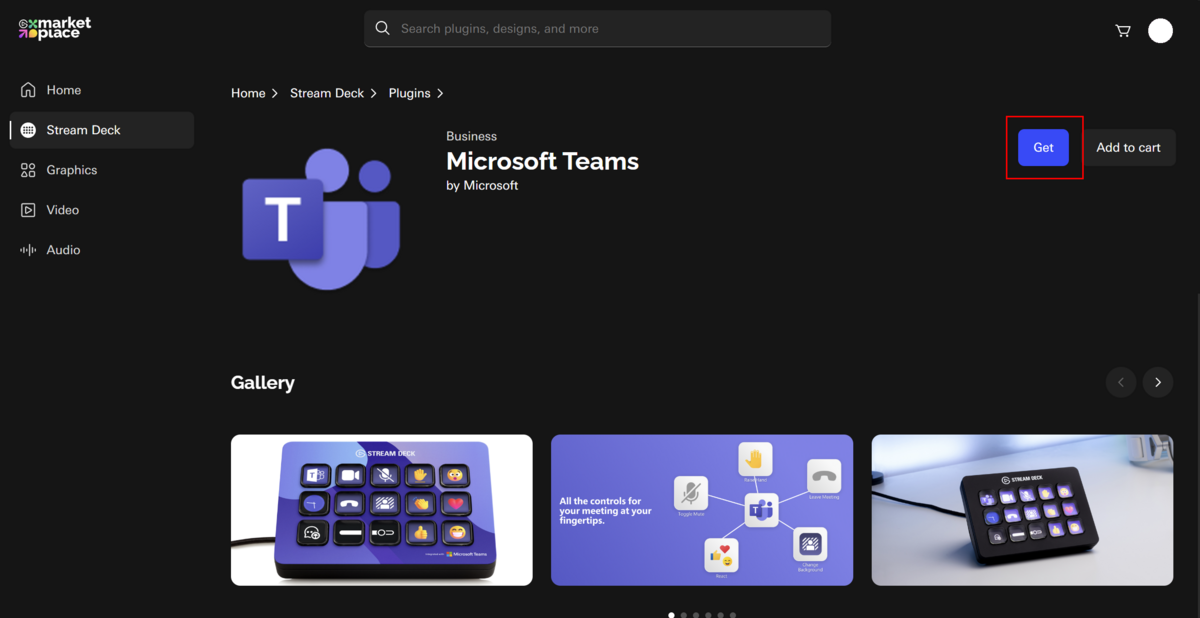Click the Home house icon in sidebar

pyautogui.click(x=28, y=90)
